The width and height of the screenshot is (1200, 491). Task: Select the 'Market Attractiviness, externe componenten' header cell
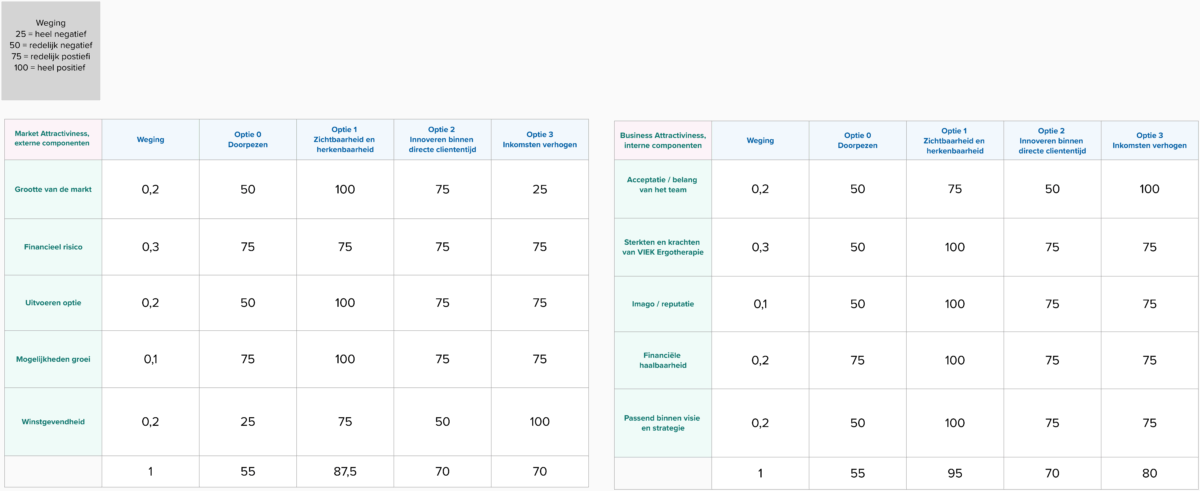(x=52, y=139)
